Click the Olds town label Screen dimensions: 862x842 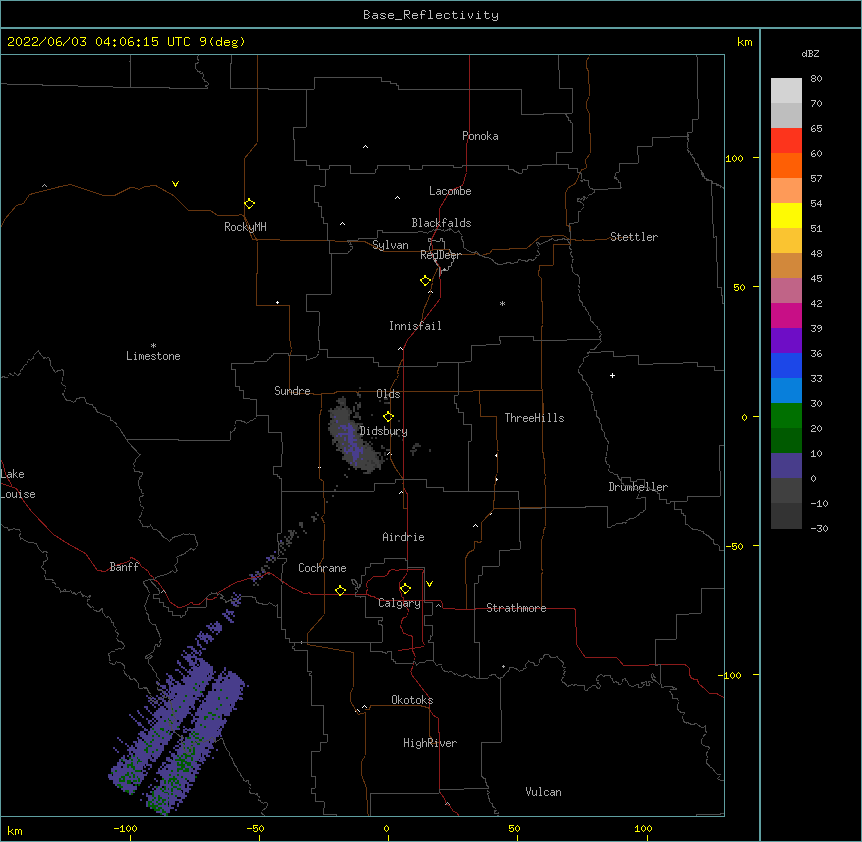tap(388, 394)
